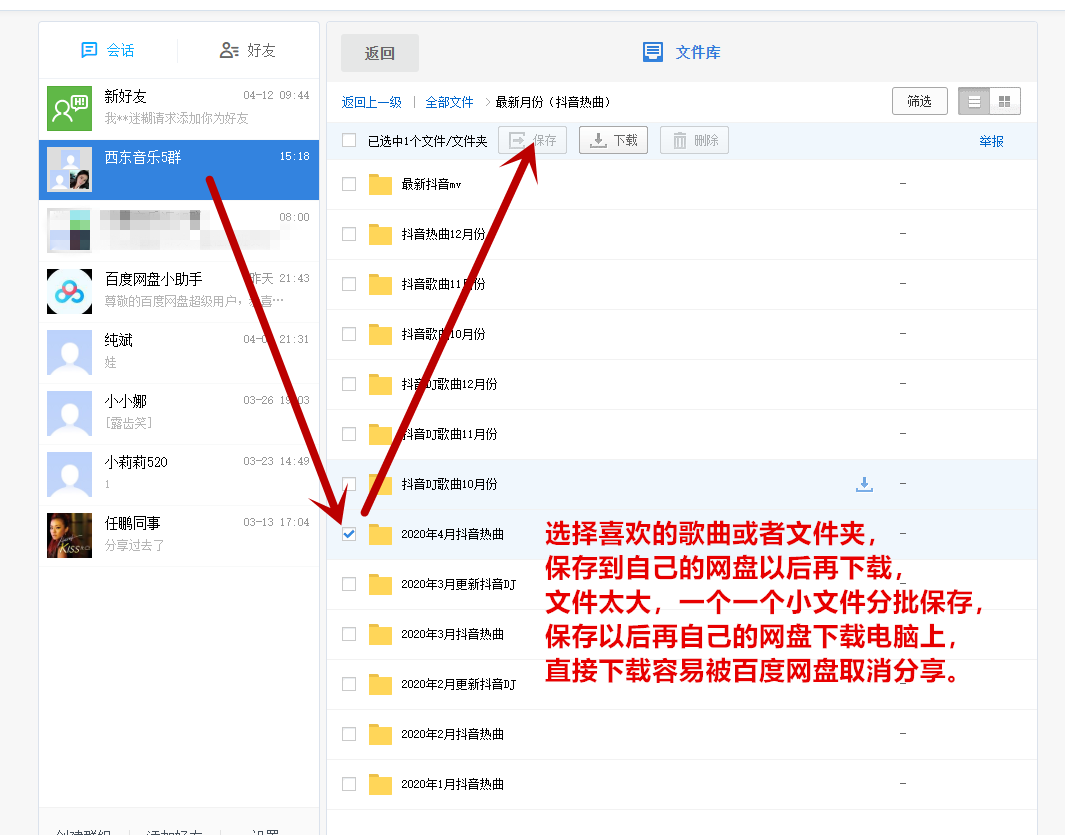Check the box for 抖音歌曲11月份
The width and height of the screenshot is (1065, 835).
[349, 284]
